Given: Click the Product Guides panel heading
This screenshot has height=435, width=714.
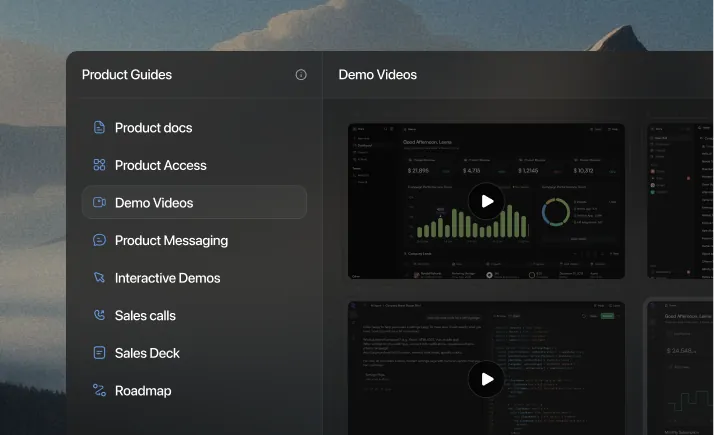Looking at the screenshot, I should (x=127, y=75).
